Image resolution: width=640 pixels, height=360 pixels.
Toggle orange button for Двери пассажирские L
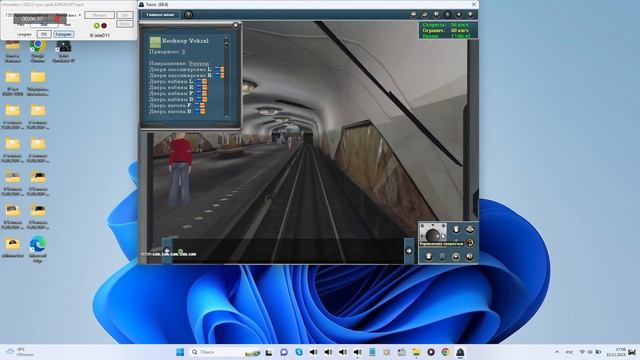tap(222, 70)
